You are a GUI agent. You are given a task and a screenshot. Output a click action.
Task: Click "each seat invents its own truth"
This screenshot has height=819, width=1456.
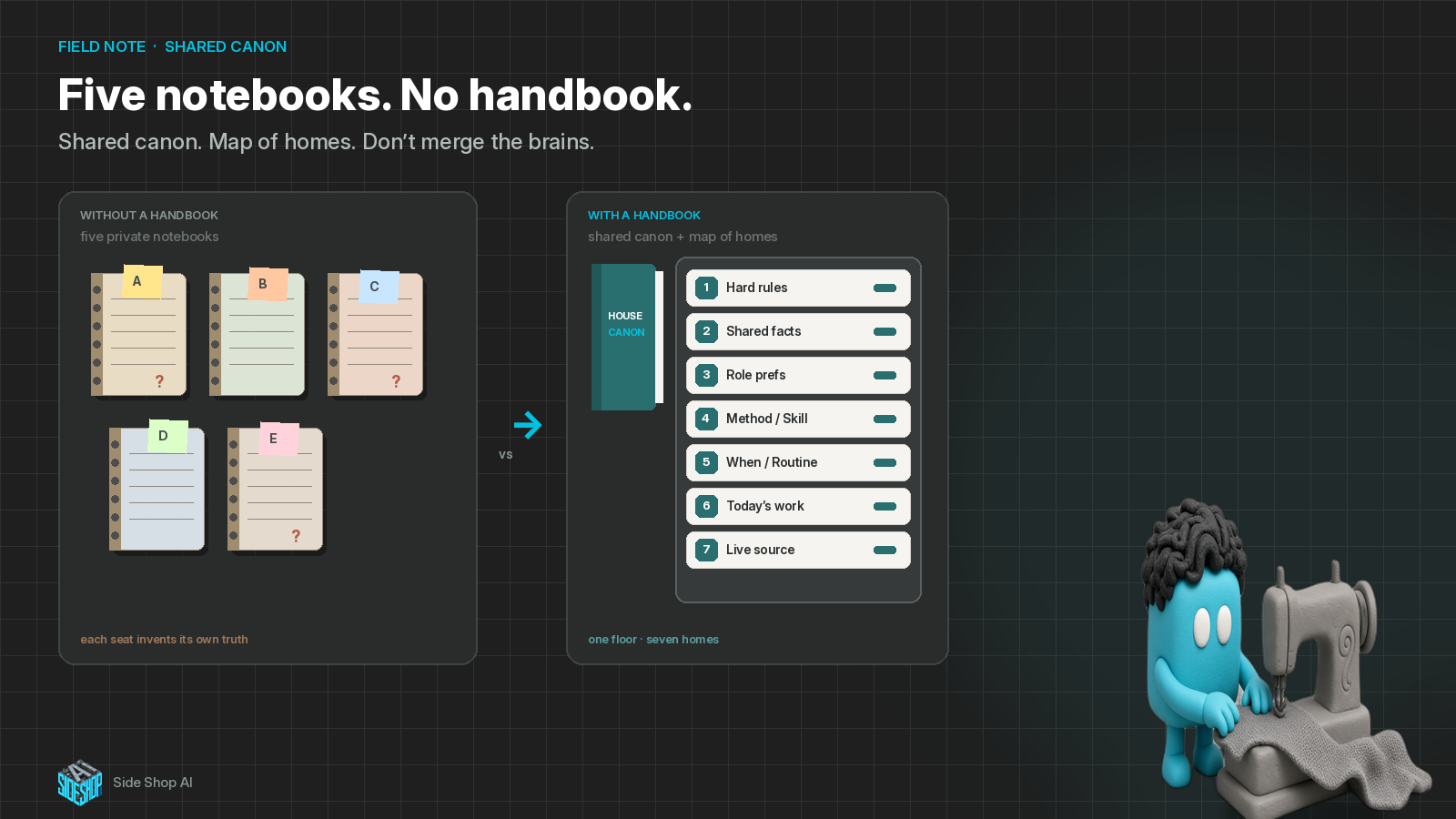click(164, 640)
